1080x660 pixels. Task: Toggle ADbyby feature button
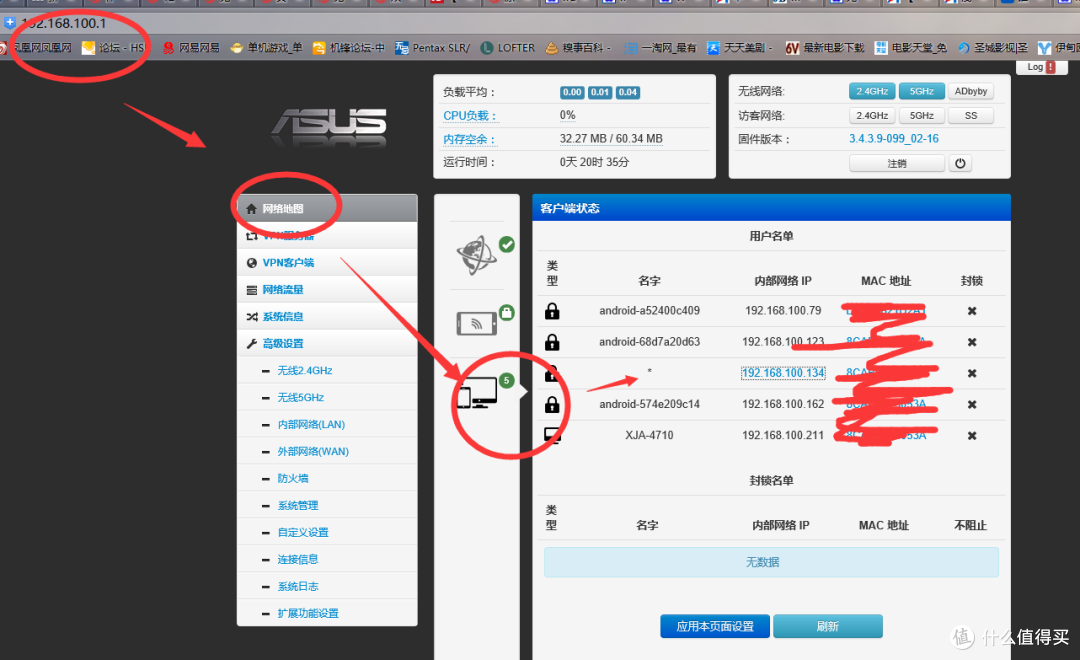tap(970, 91)
